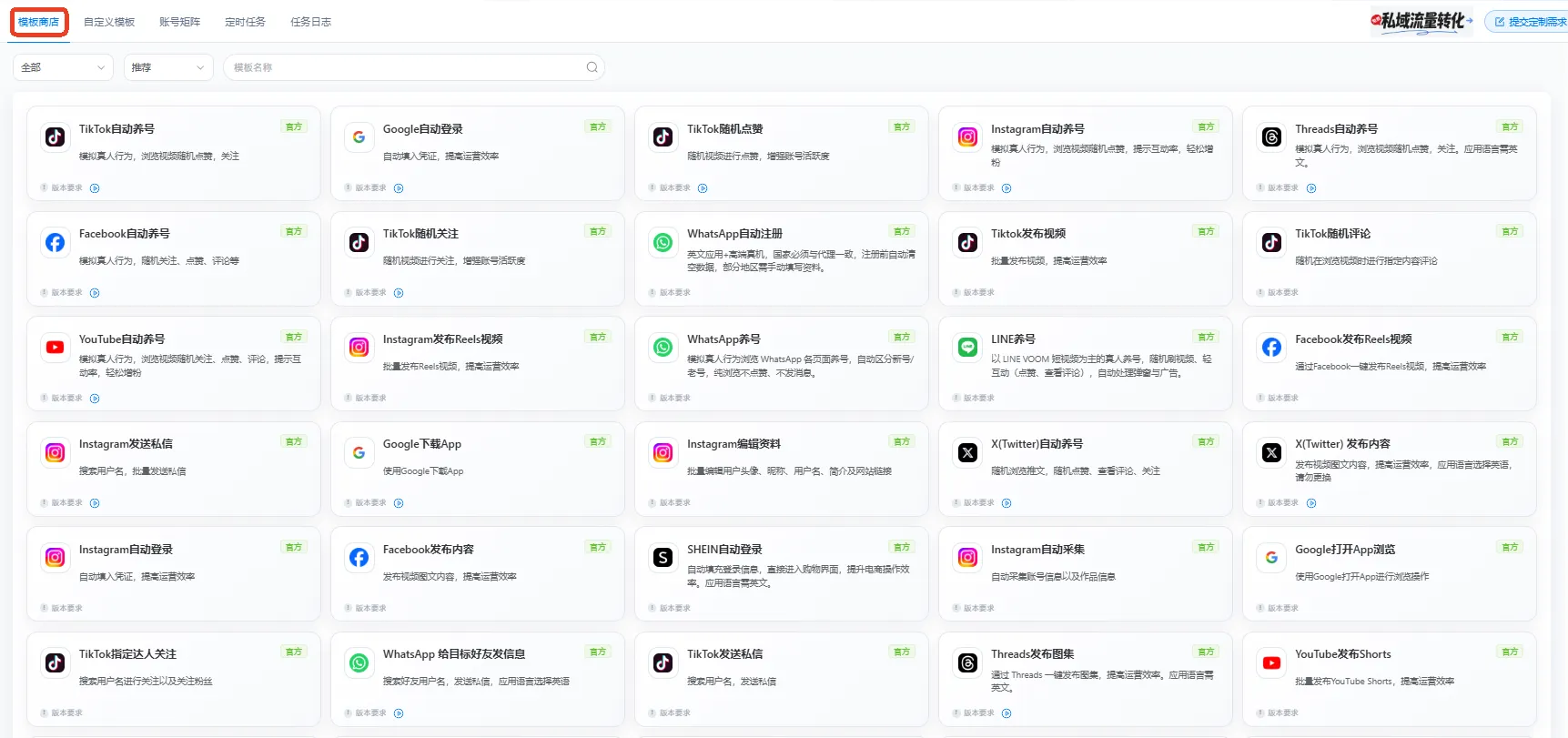Click the Google自动登录 Google icon
Image resolution: width=1568 pixels, height=738 pixels.
pyautogui.click(x=359, y=136)
